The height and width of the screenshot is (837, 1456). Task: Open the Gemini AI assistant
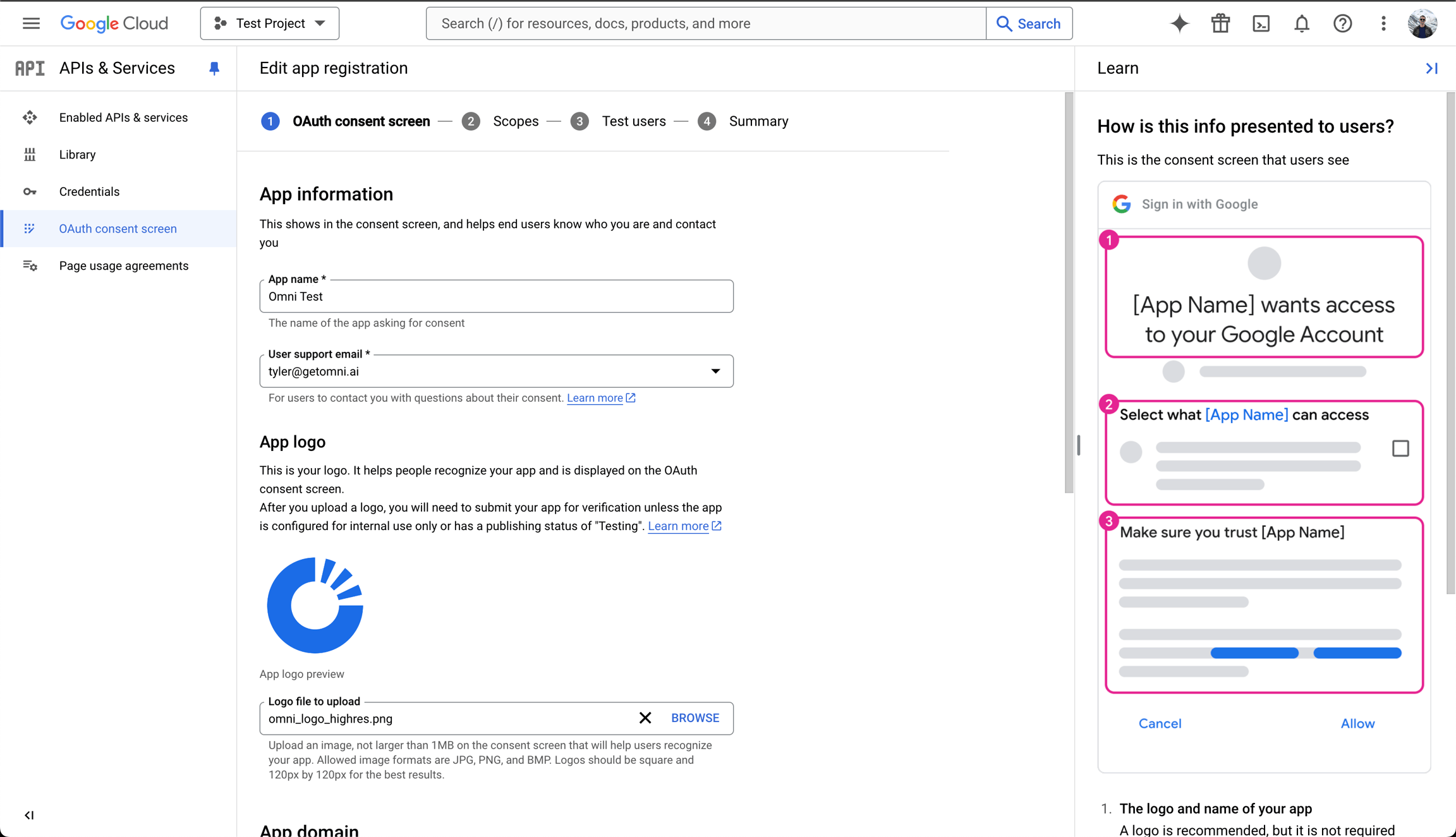pyautogui.click(x=1179, y=23)
